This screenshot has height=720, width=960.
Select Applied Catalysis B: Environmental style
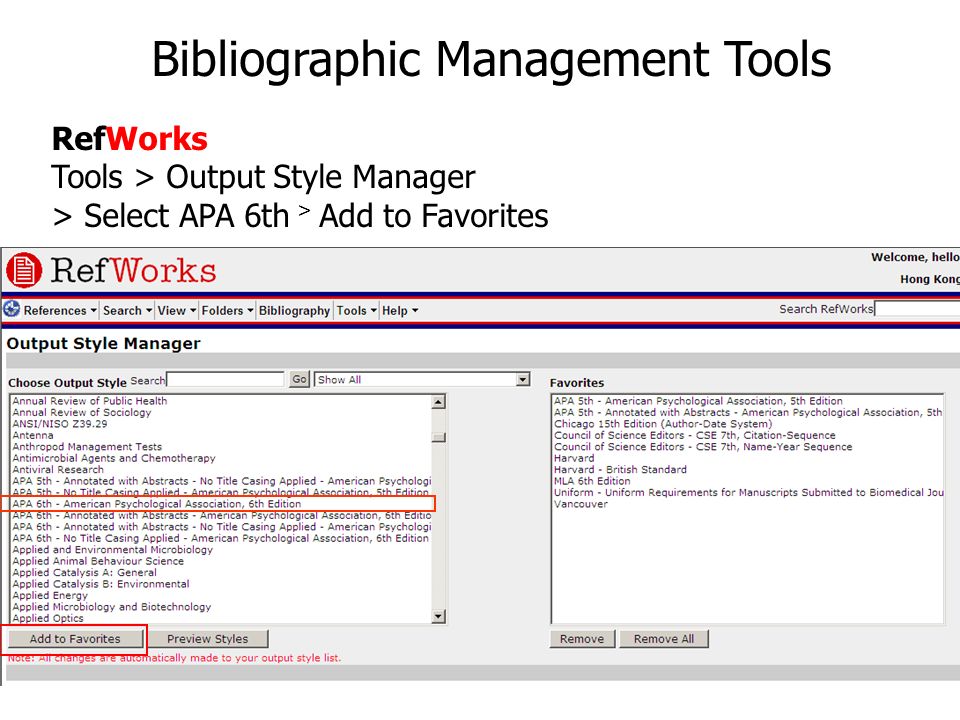(101, 584)
